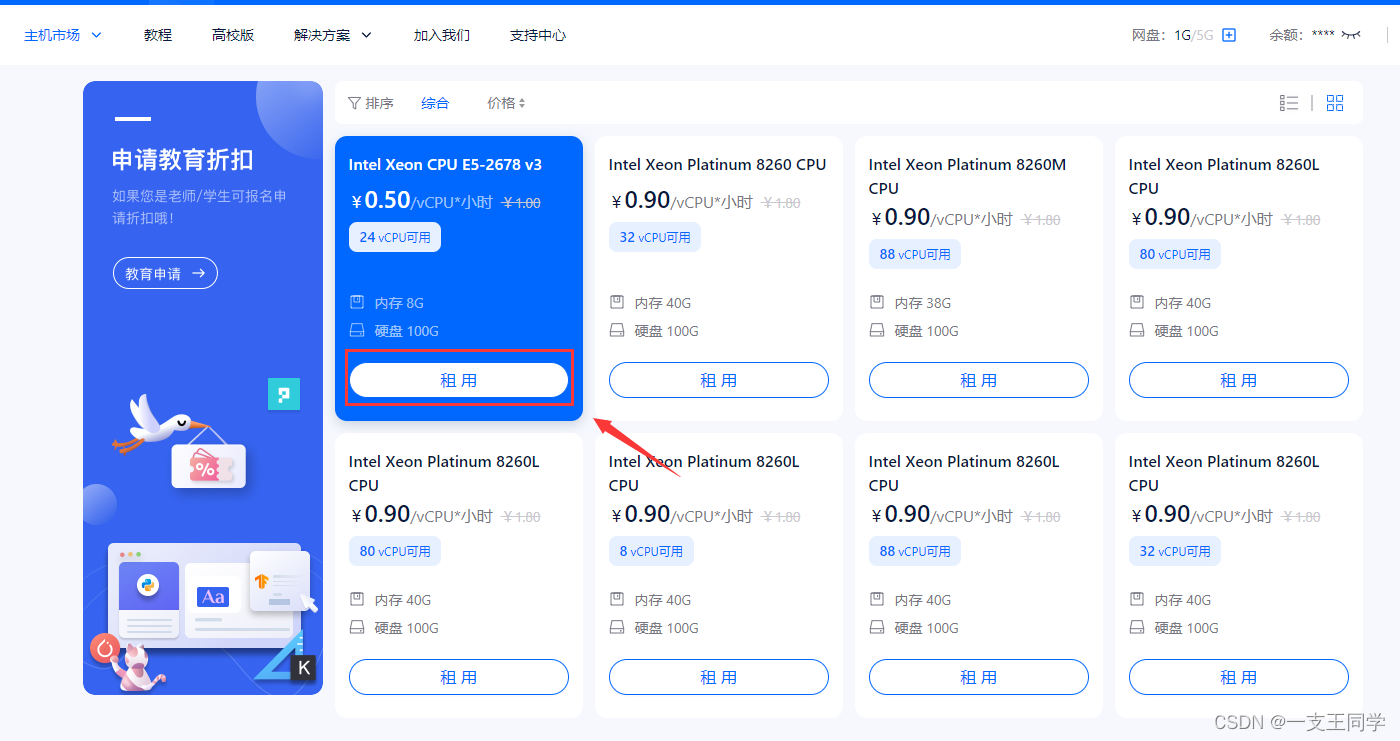Viewport: 1400px width, 741px height.
Task: Click the memory icon beside 内存 8G
Action: [x=357, y=302]
